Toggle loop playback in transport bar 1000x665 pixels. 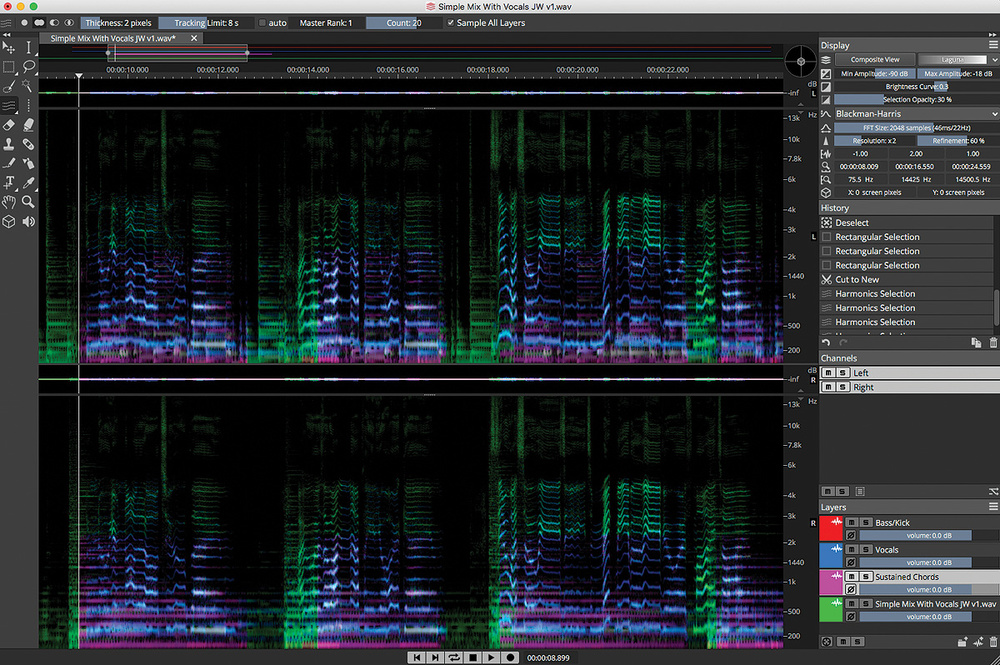coord(454,657)
